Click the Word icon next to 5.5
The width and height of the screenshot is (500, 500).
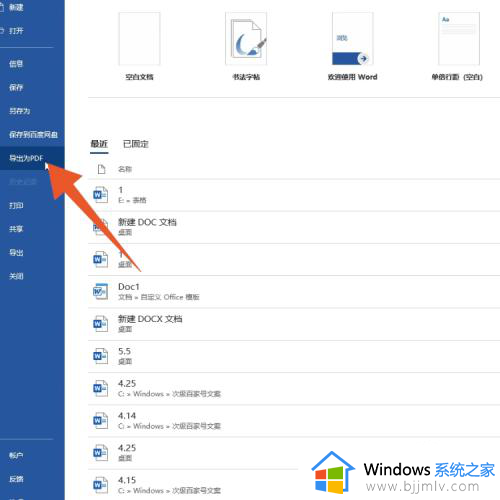click(100, 356)
